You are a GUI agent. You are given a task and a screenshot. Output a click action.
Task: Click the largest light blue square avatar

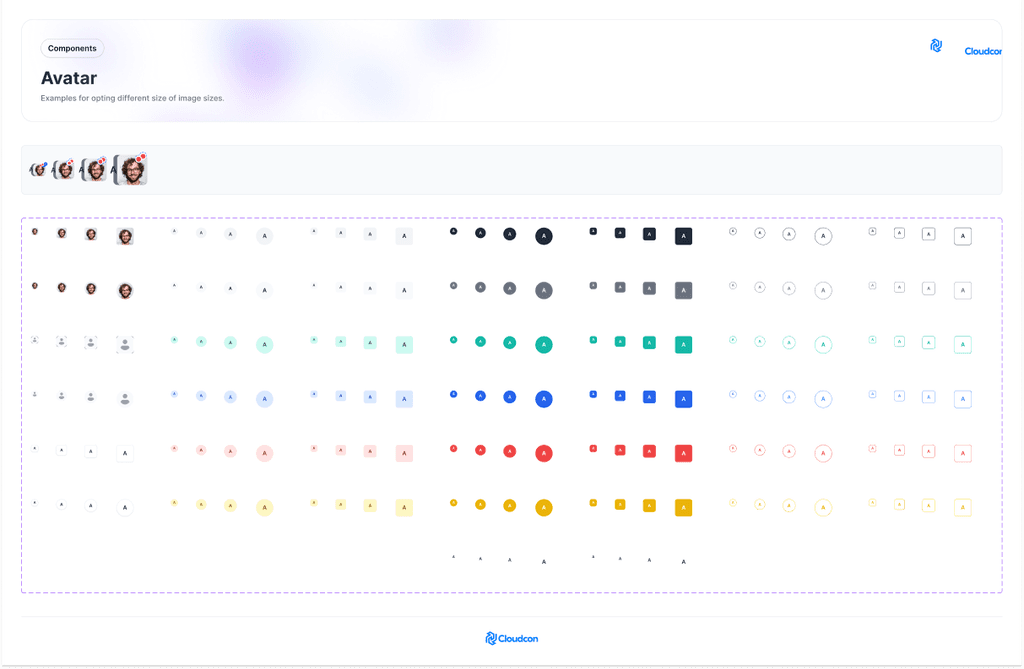[404, 399]
